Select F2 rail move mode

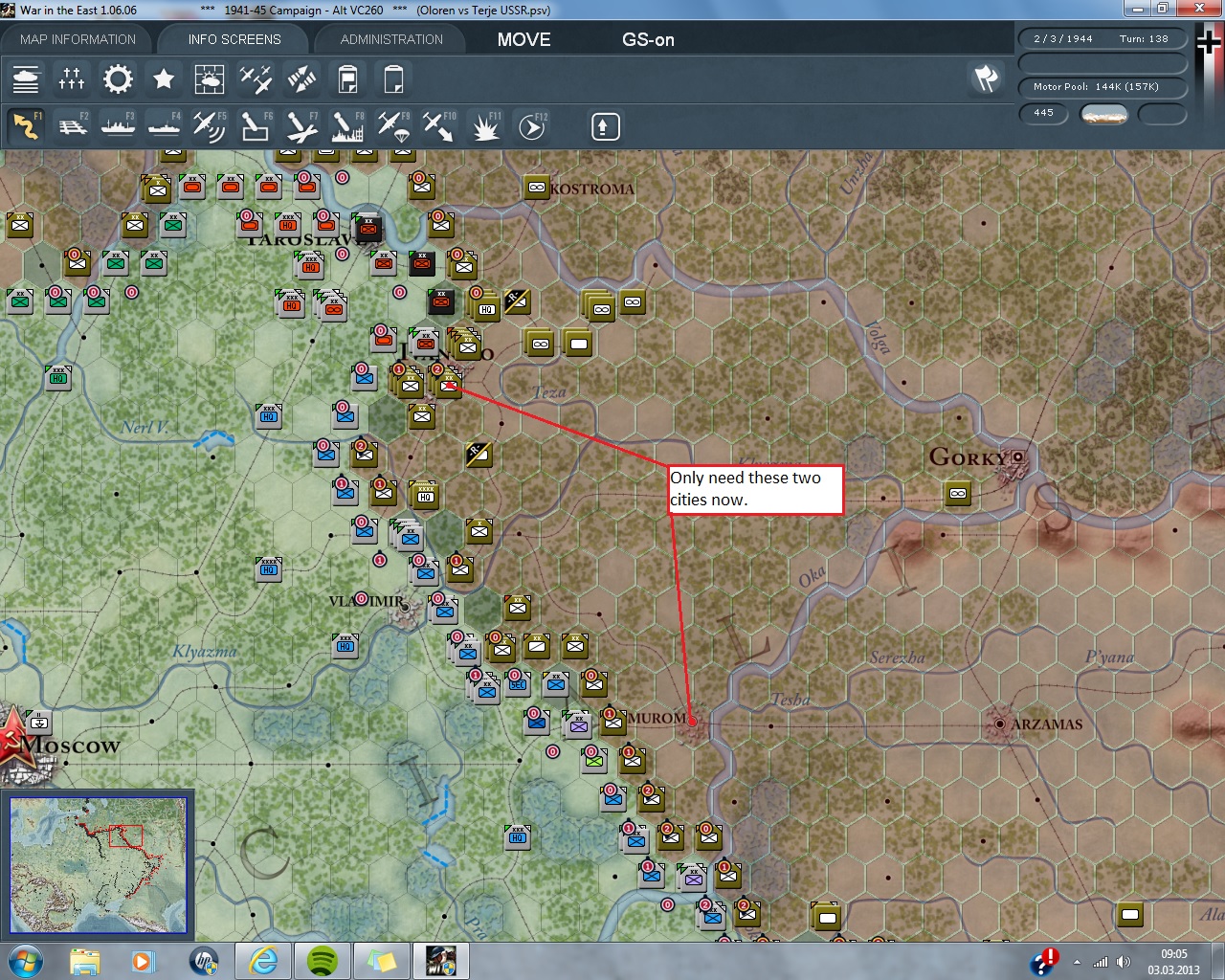point(72,126)
